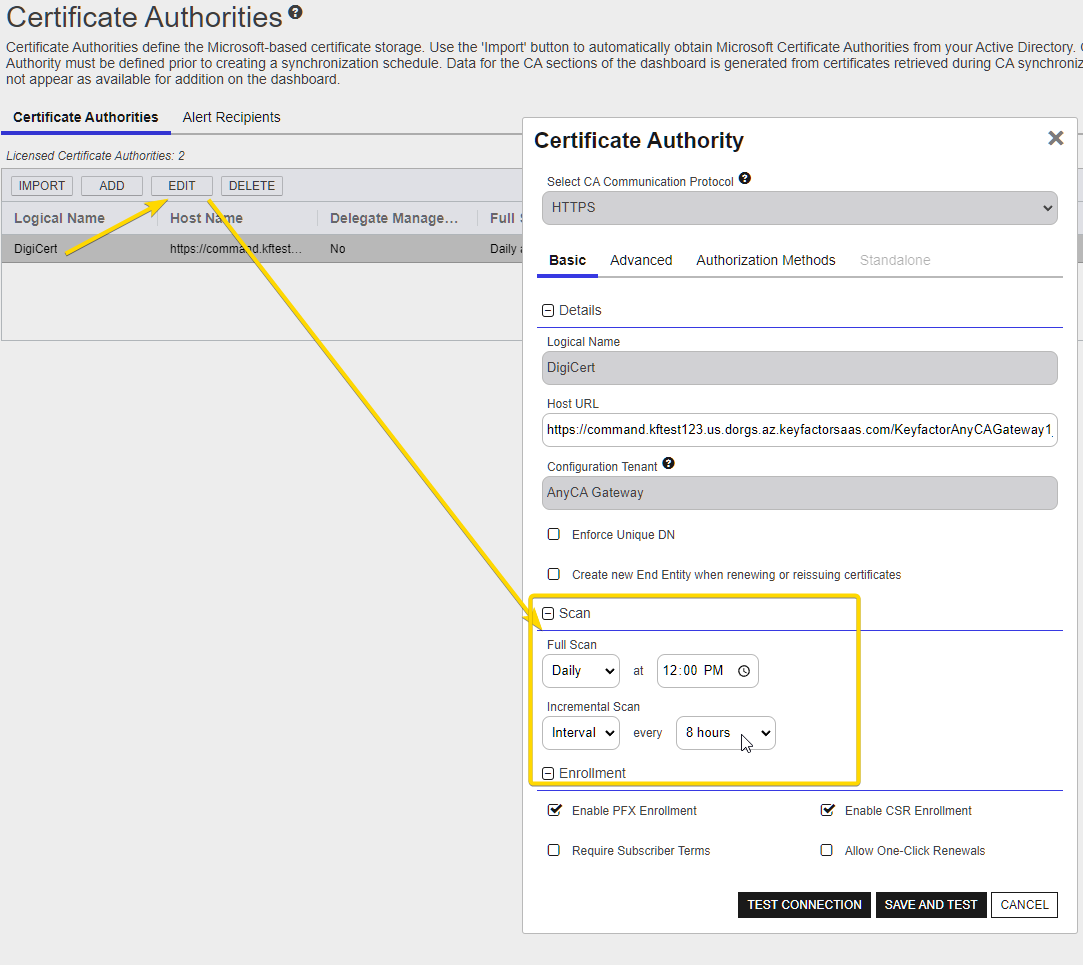Screen dimensions: 1083x965
Task: Toggle Allow One-Click Renewals checkbox
Action: click(x=827, y=850)
